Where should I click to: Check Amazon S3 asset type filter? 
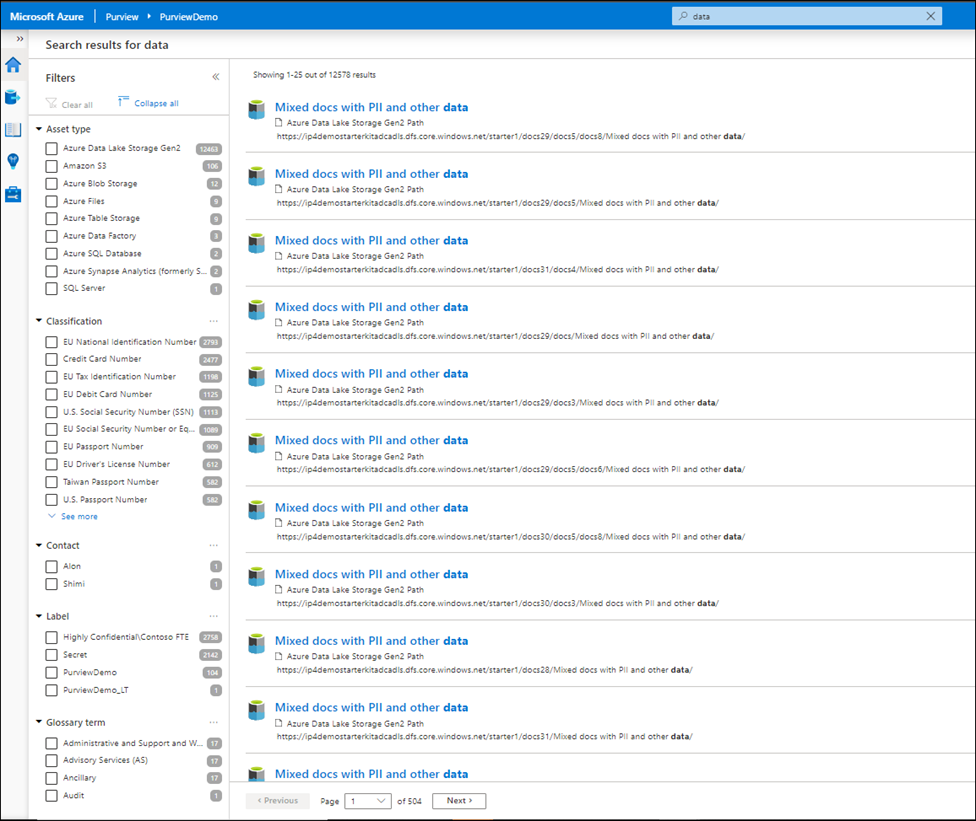point(52,166)
